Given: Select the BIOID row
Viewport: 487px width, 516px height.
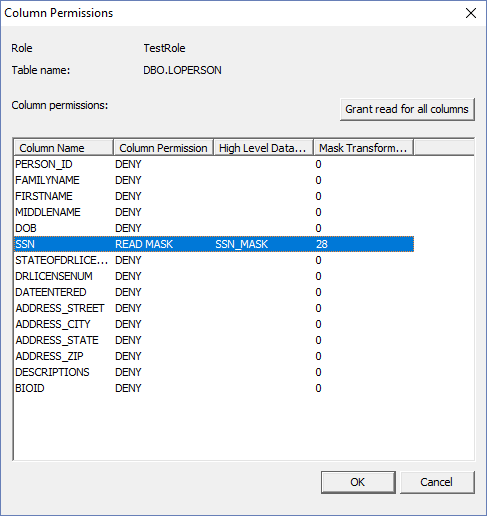Looking at the screenshot, I should point(214,388).
